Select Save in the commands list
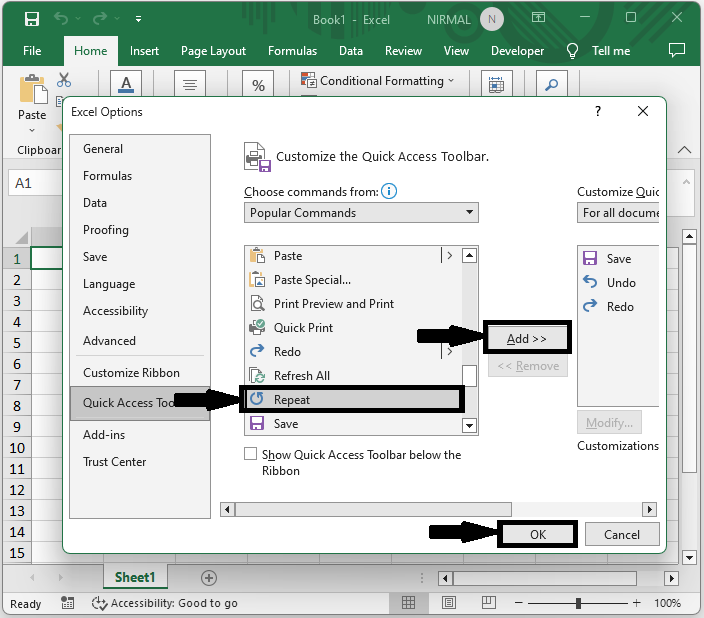This screenshot has width=704, height=618. [353, 424]
